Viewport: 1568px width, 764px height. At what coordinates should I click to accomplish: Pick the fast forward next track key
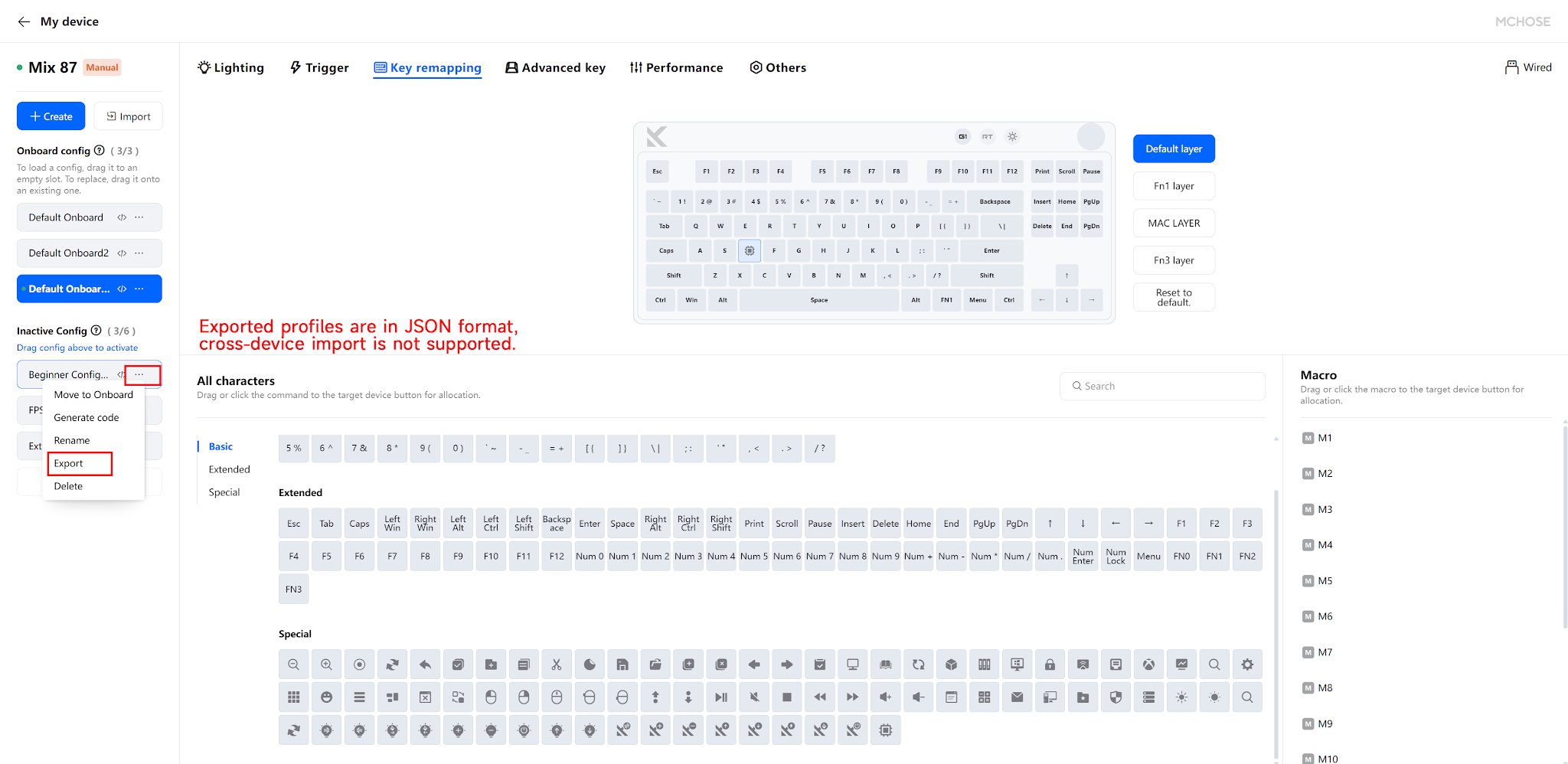[853, 697]
